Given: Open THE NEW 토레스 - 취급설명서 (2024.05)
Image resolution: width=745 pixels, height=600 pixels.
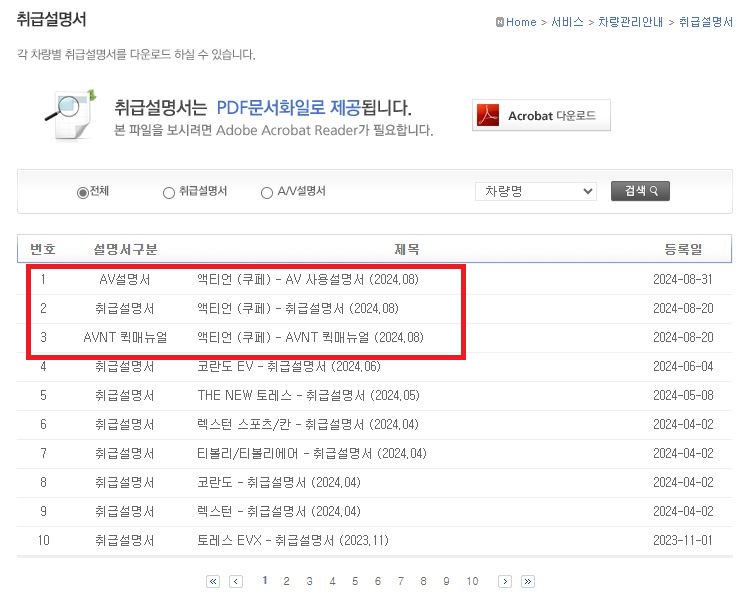Looking at the screenshot, I should [x=308, y=395].
